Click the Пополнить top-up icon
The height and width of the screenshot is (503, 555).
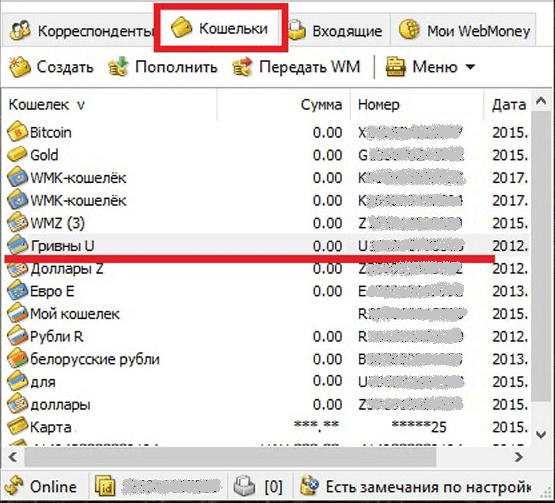[x=119, y=67]
